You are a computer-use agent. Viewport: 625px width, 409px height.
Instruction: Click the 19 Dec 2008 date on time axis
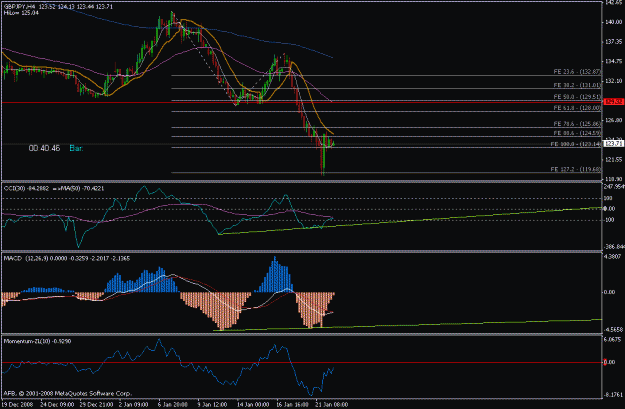[17, 405]
